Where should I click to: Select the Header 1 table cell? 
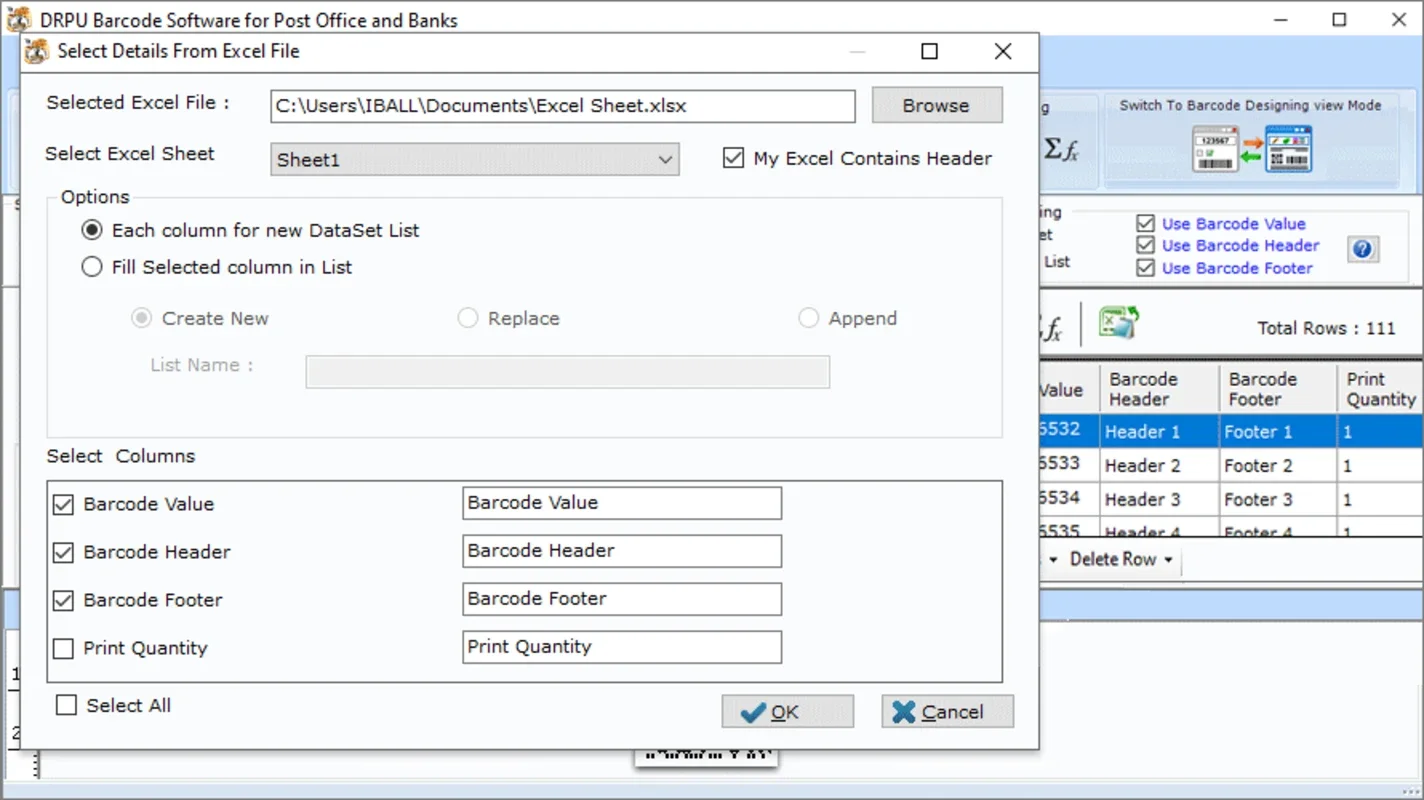pyautogui.click(x=1159, y=432)
